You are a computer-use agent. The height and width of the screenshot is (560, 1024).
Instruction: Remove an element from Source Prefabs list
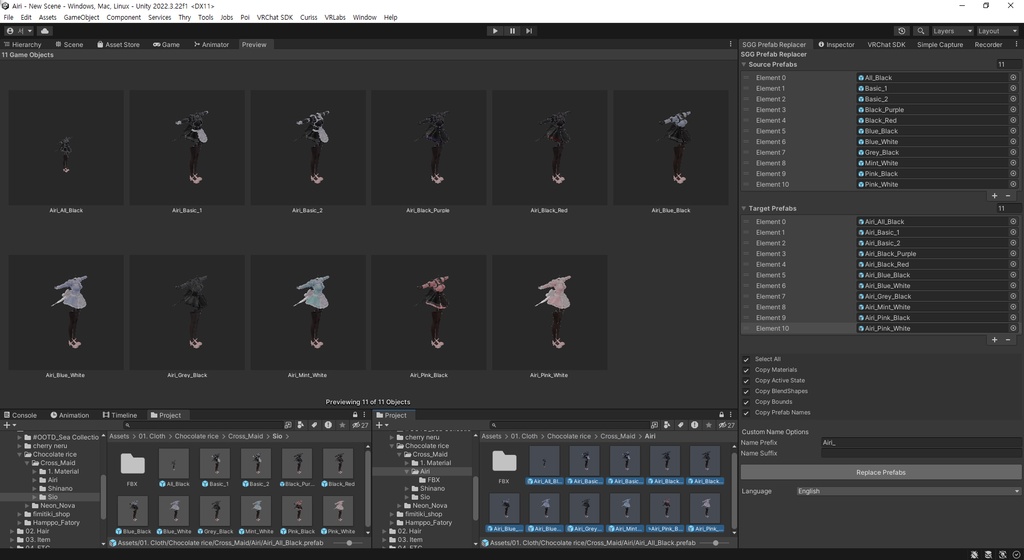[1008, 196]
